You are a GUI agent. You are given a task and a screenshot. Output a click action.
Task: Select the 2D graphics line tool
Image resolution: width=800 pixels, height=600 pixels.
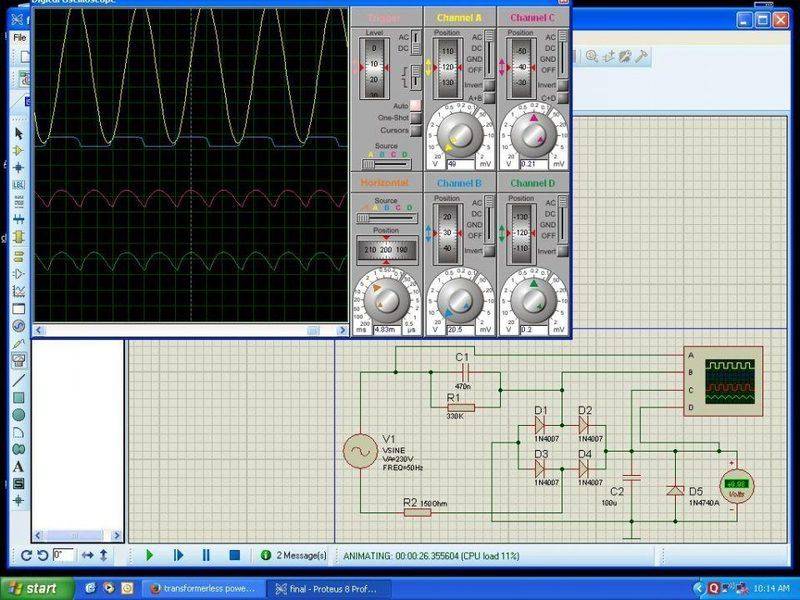[19, 380]
